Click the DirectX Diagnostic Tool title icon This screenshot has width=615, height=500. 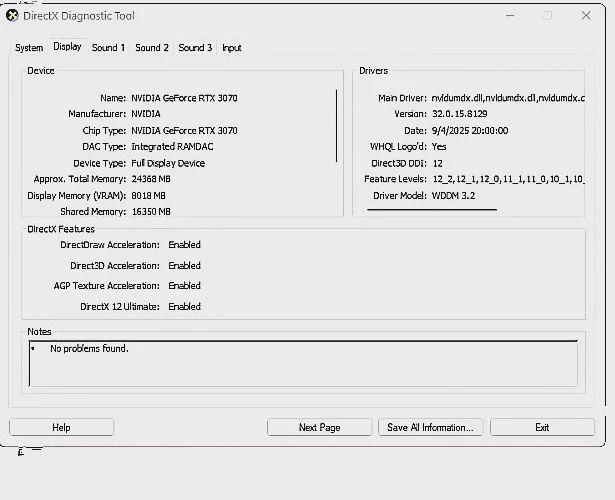point(12,16)
